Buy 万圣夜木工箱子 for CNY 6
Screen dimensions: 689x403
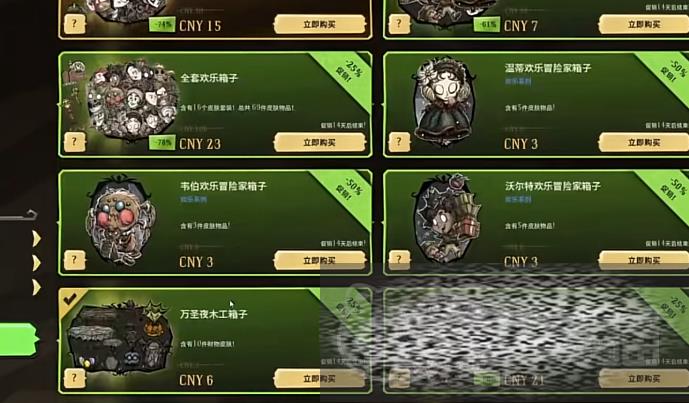(319, 378)
